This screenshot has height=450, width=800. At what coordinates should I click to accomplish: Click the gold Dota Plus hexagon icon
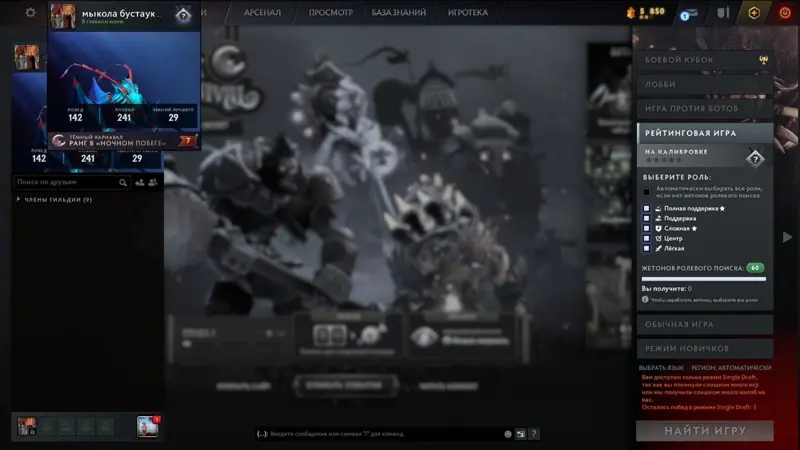point(754,13)
